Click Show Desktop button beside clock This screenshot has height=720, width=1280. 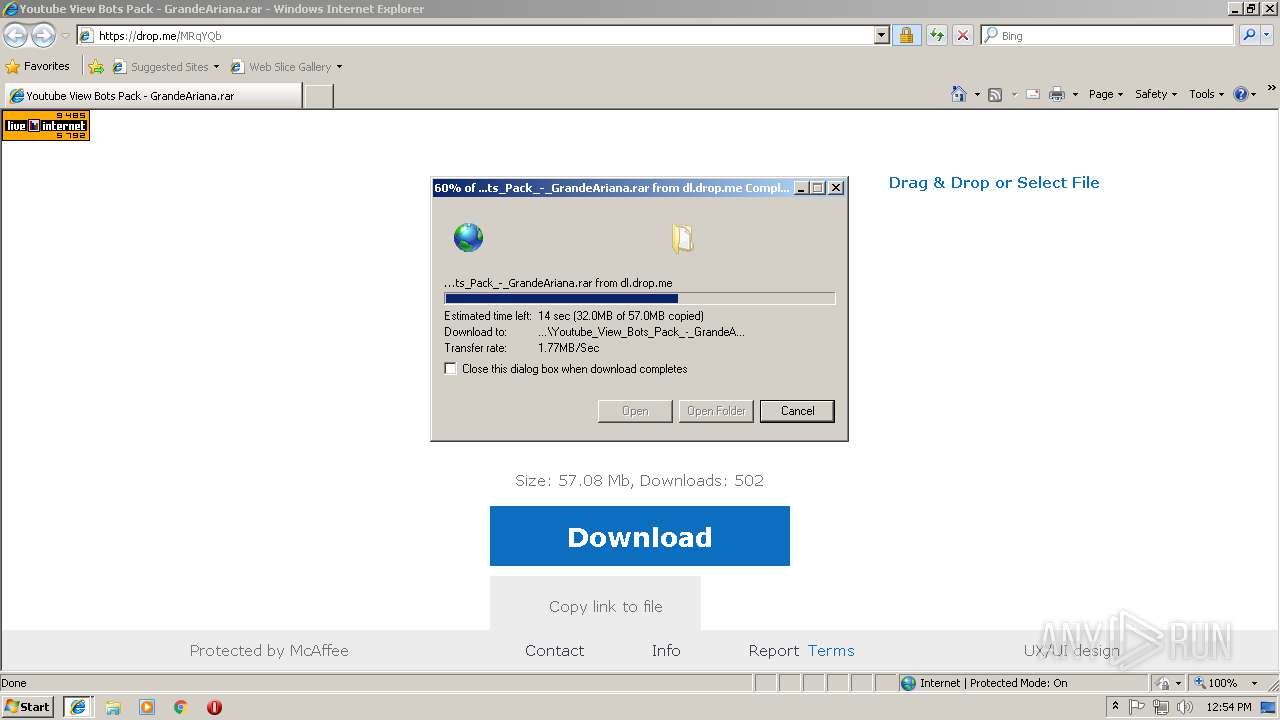click(x=1269, y=707)
